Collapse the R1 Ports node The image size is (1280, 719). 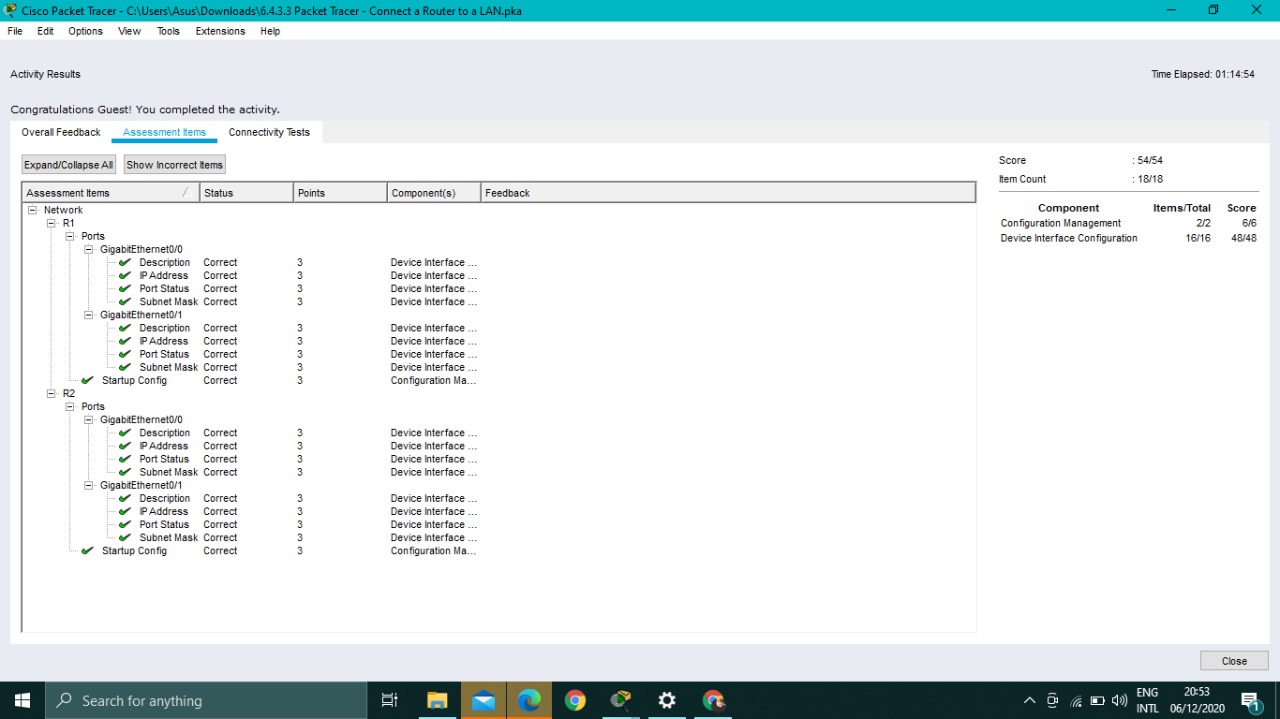(x=70, y=236)
